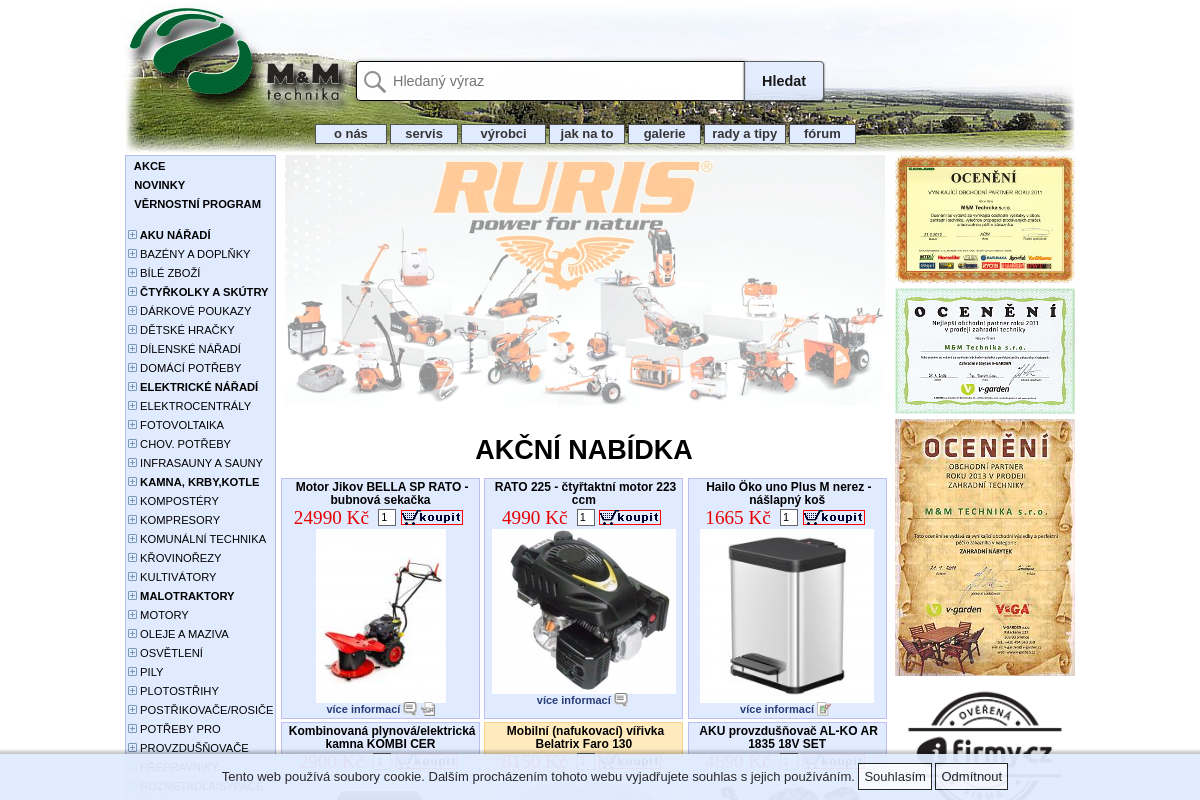Click koupit cart icon for Hailo Öko bin
This screenshot has width=1200, height=800.
(834, 517)
